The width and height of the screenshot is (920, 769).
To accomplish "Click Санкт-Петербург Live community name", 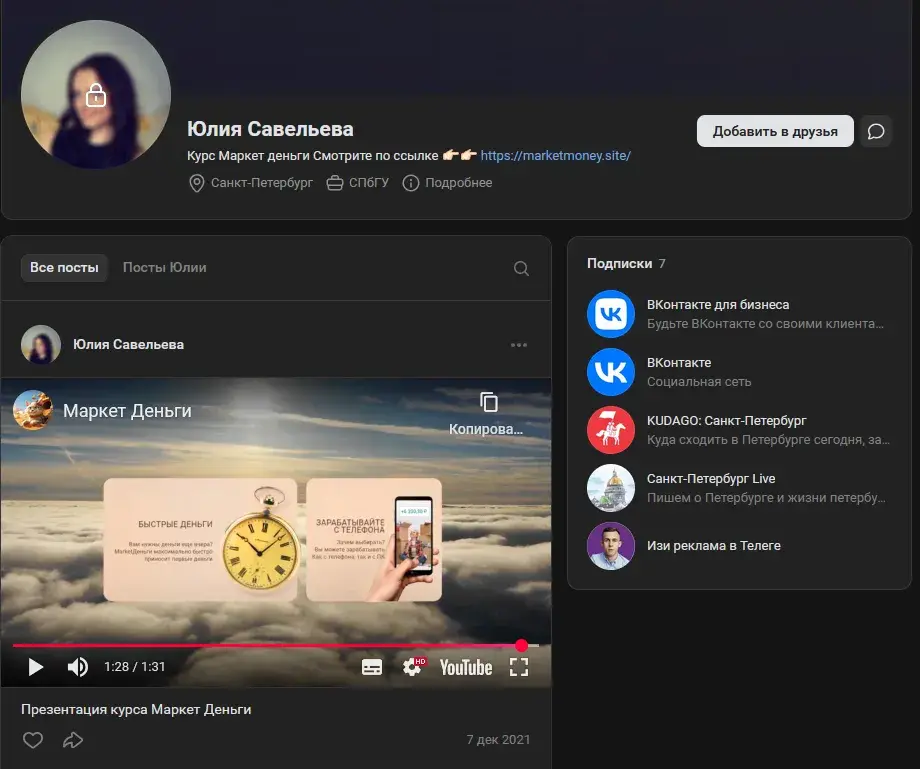I will 711,479.
